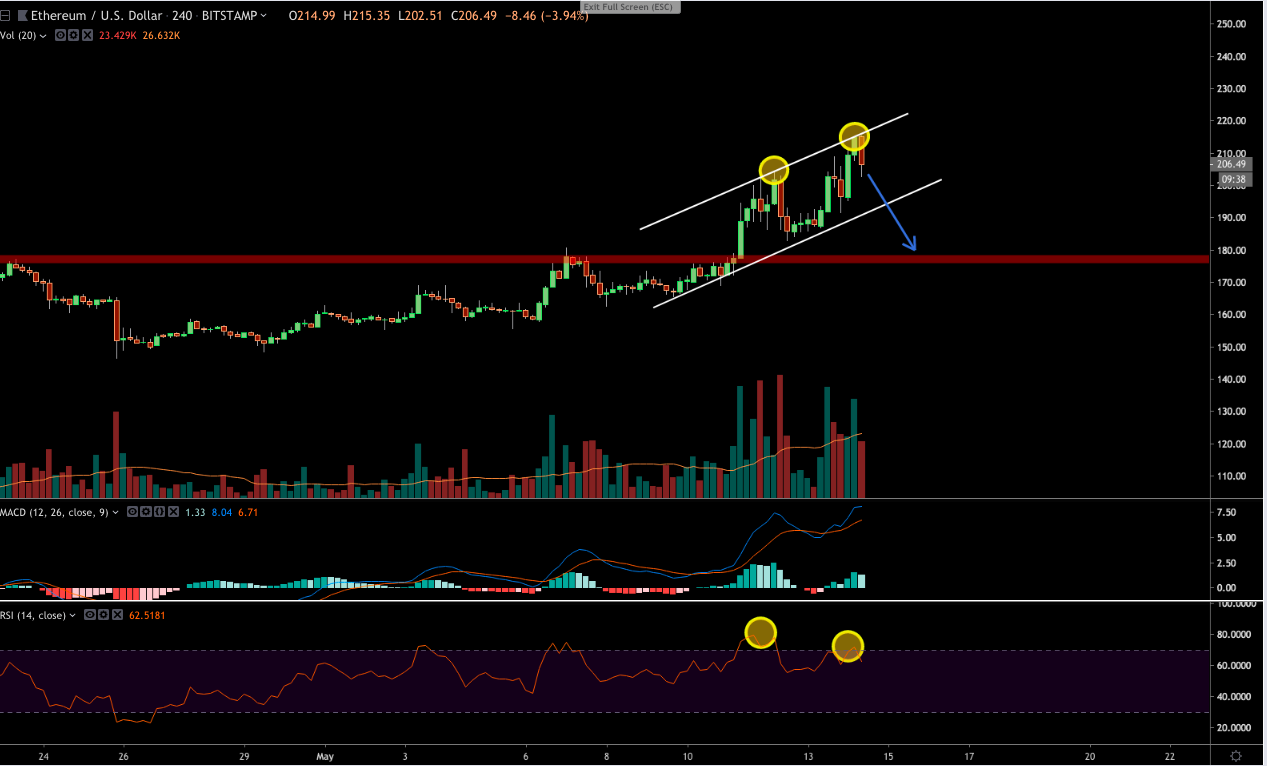This screenshot has height=766, width=1267.
Task: Delete the MACD indicator using its X
Action: click(175, 512)
